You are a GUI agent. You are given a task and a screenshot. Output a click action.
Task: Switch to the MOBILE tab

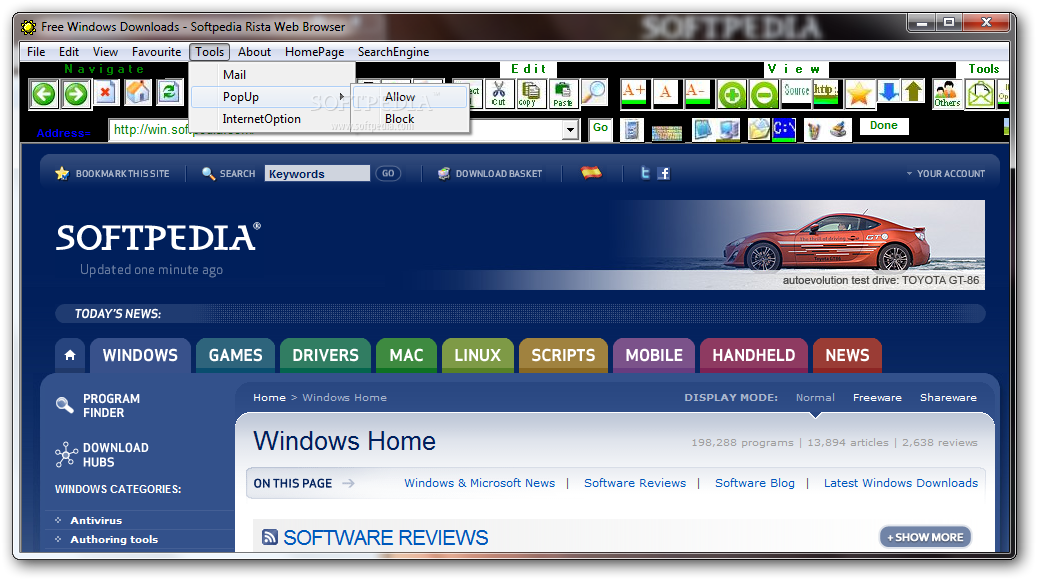coord(654,356)
